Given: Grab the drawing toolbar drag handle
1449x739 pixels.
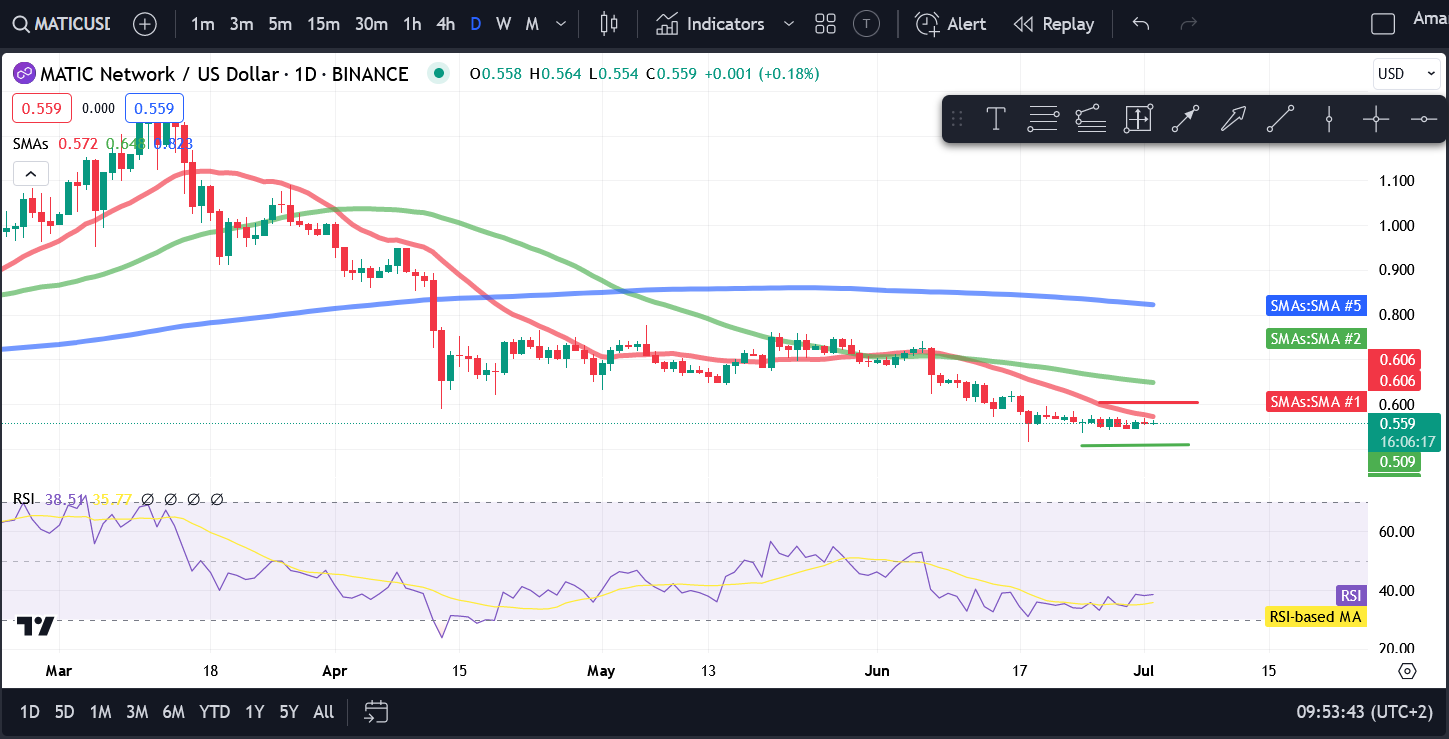Looking at the screenshot, I should (957, 120).
